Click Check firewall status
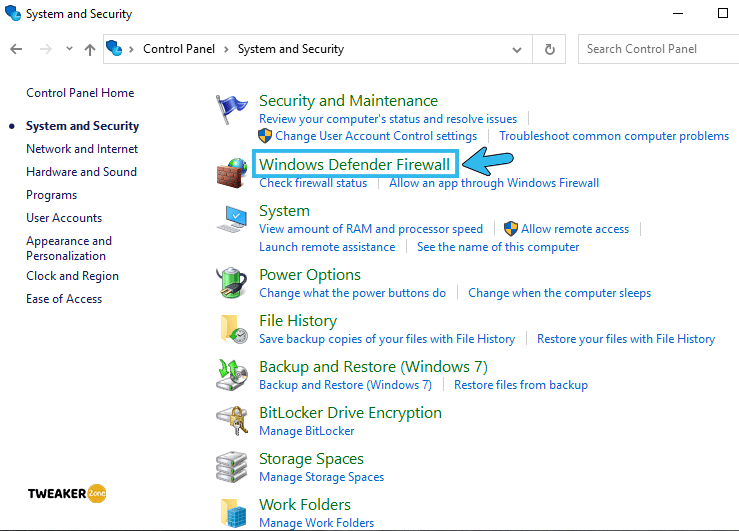The width and height of the screenshot is (739, 531). 313,183
